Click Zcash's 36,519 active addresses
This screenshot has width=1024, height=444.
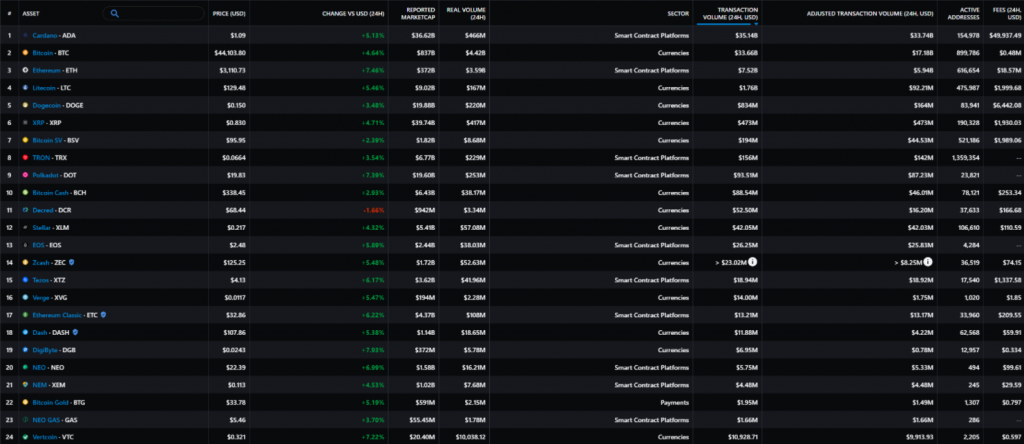click(x=969, y=262)
